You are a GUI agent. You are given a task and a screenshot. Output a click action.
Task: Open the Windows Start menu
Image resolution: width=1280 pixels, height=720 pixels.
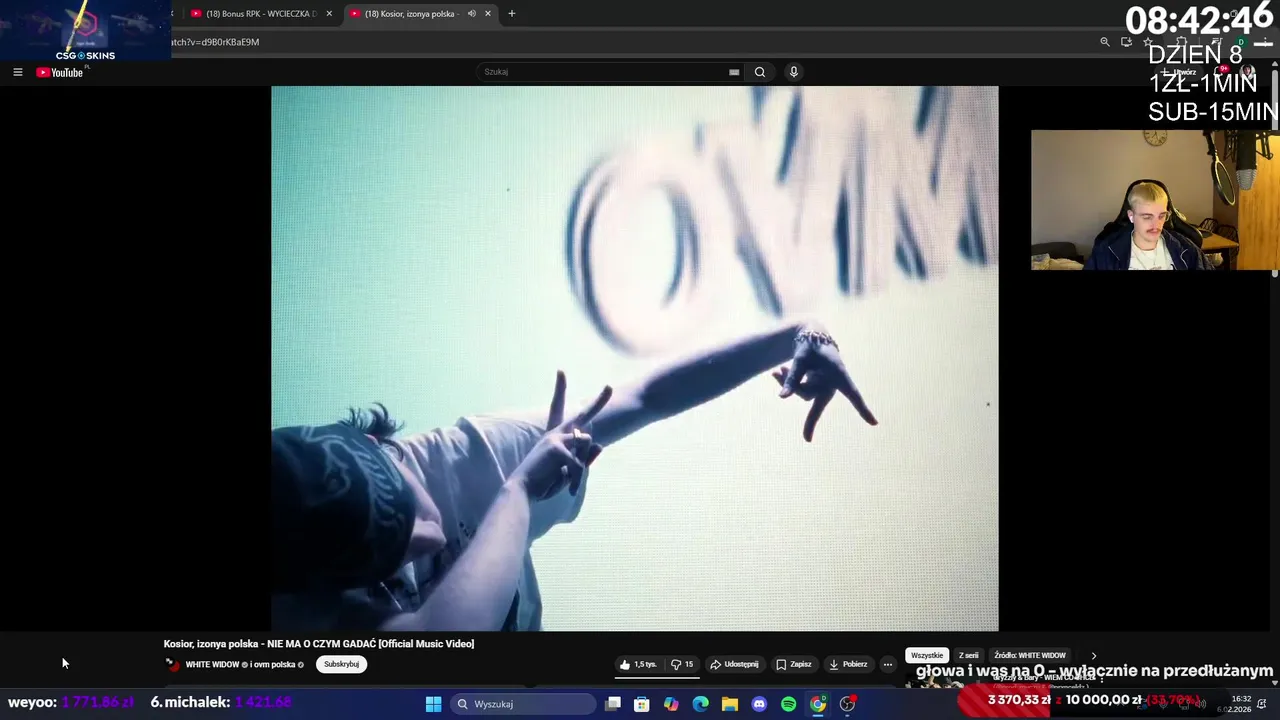433,704
